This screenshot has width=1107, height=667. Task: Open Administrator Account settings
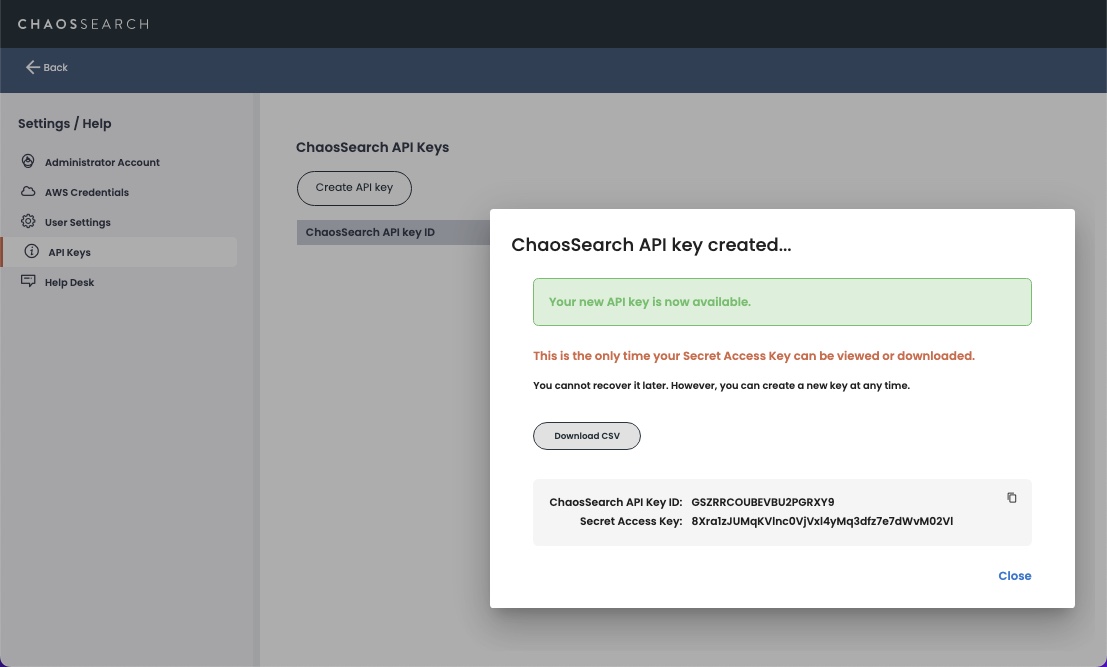click(102, 162)
